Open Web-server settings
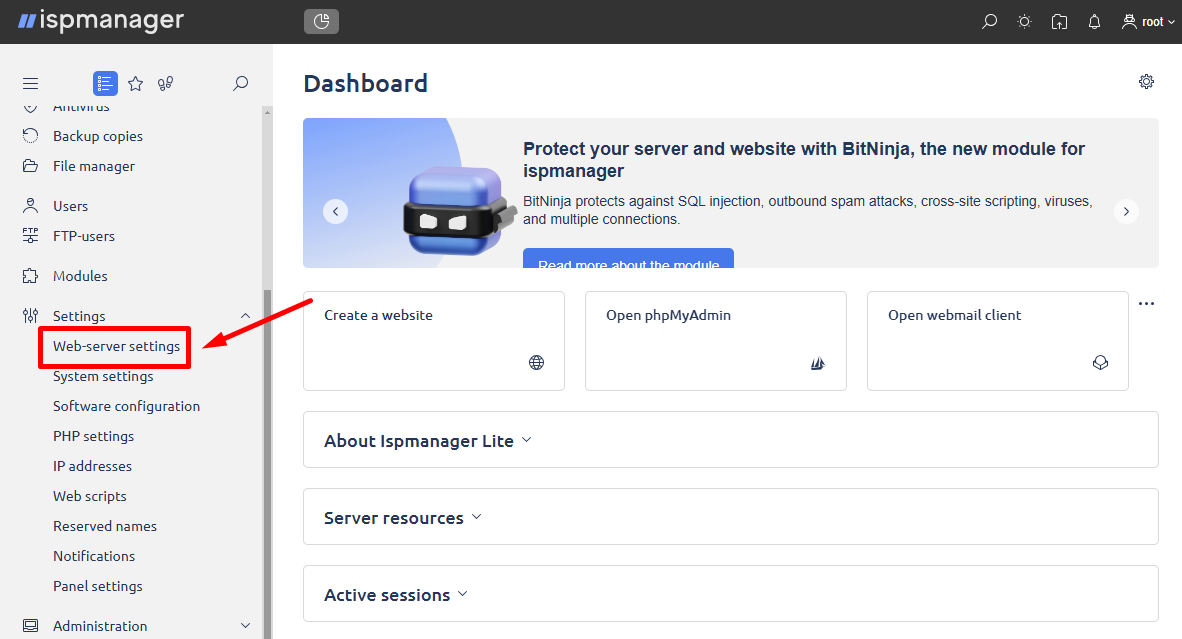 (116, 347)
